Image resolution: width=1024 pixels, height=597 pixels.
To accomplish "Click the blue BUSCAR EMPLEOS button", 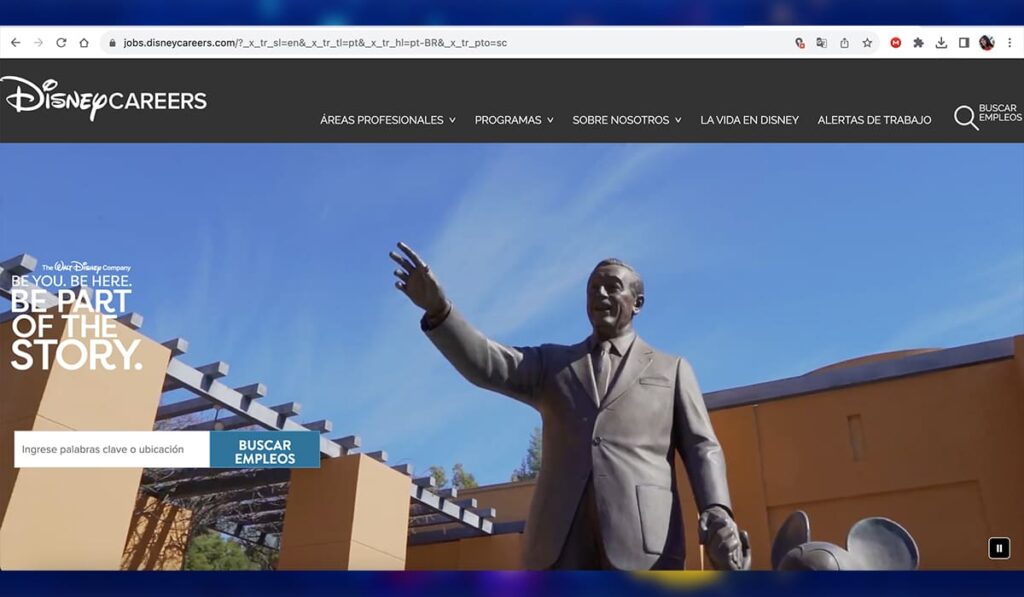I will (x=265, y=449).
